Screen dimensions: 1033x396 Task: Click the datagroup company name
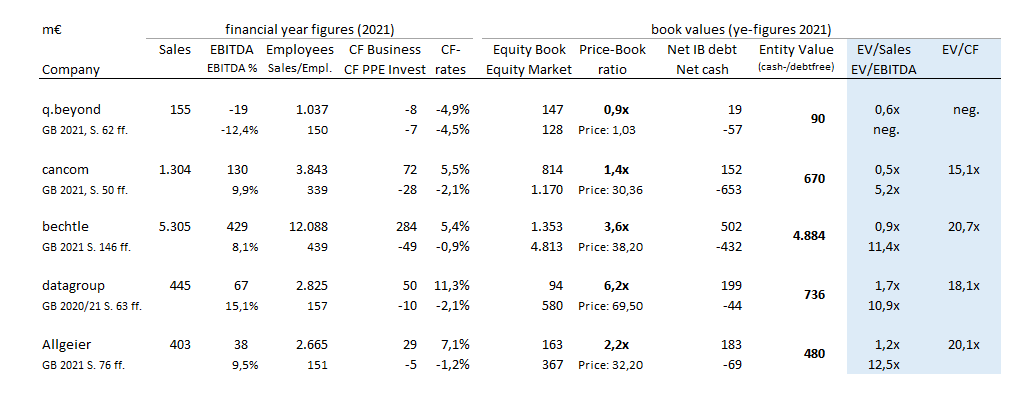point(69,286)
